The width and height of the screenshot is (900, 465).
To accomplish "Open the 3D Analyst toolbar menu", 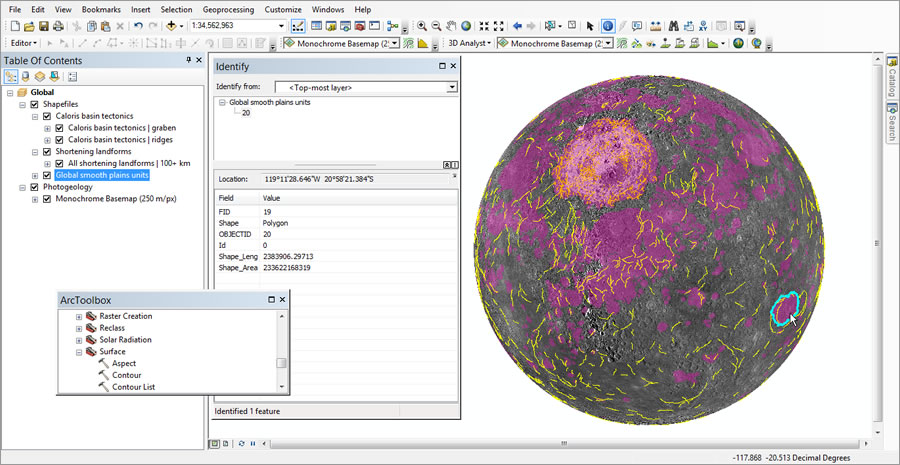I will click(469, 43).
